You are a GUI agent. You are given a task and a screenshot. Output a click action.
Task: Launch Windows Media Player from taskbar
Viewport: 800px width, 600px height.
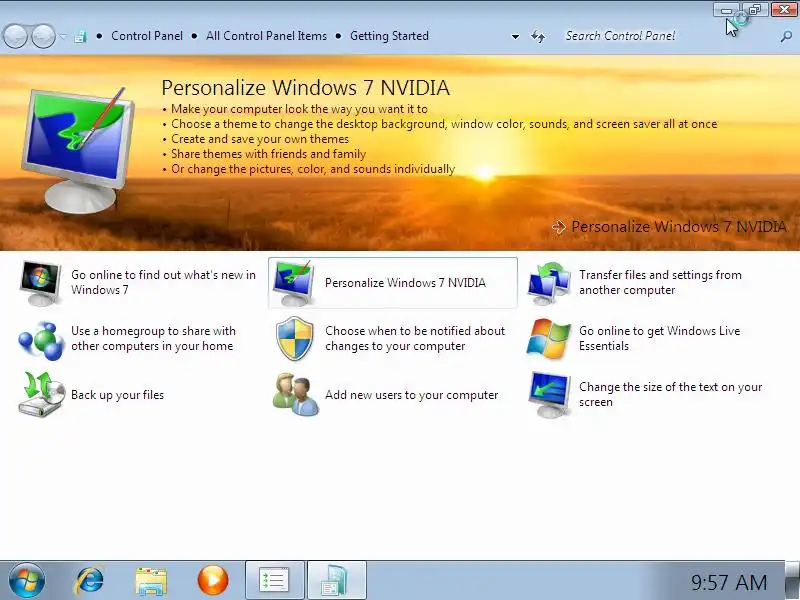(x=213, y=580)
